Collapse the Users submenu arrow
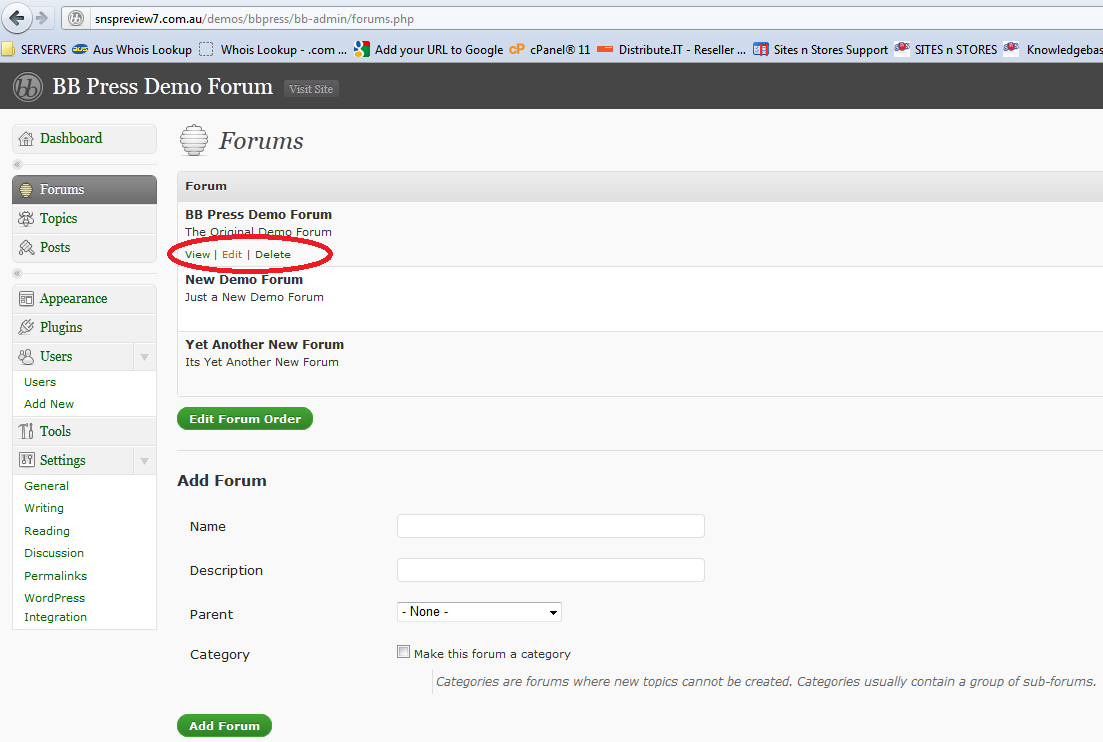Screen dimensions: 1103x742 [x=144, y=357]
